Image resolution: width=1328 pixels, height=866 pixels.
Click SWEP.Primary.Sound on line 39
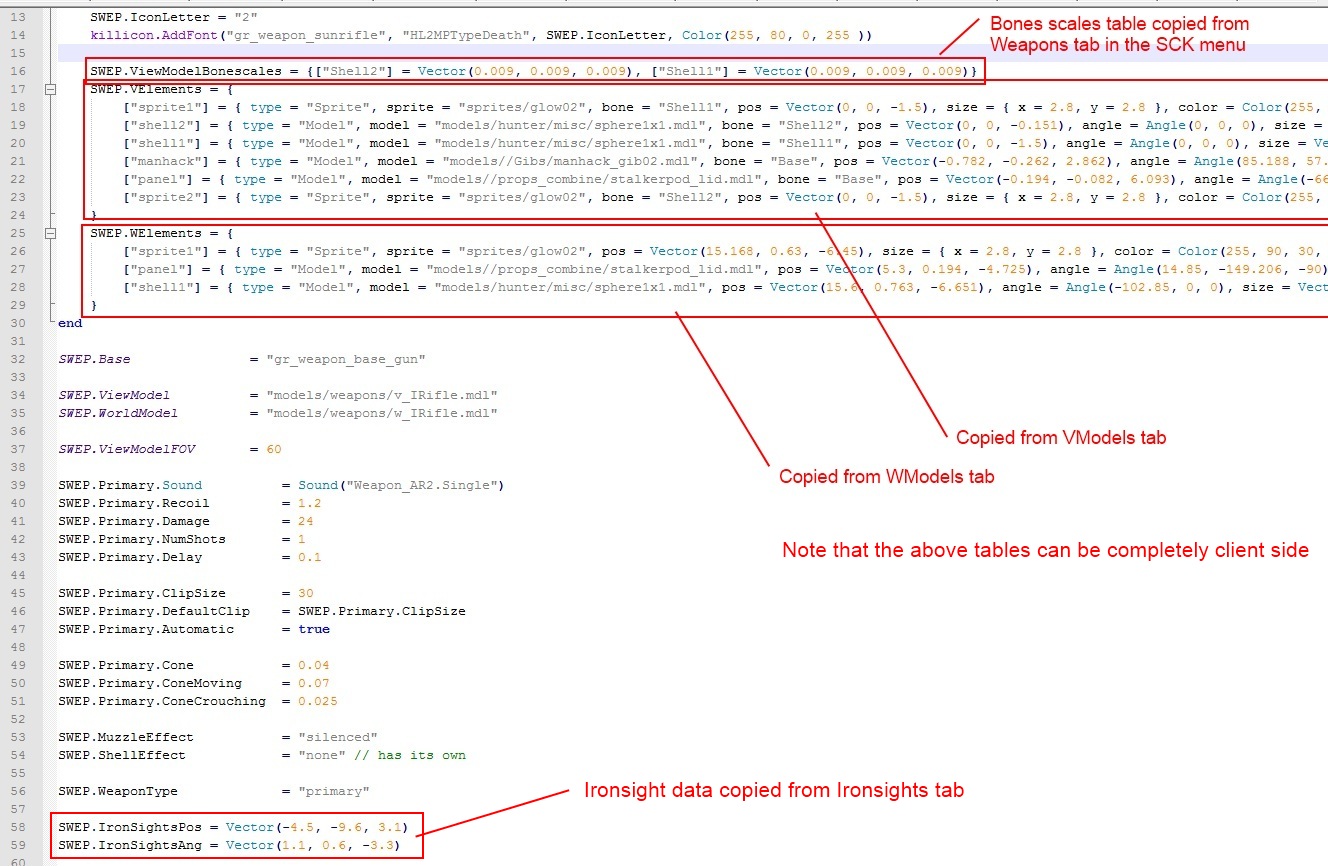tap(130, 486)
